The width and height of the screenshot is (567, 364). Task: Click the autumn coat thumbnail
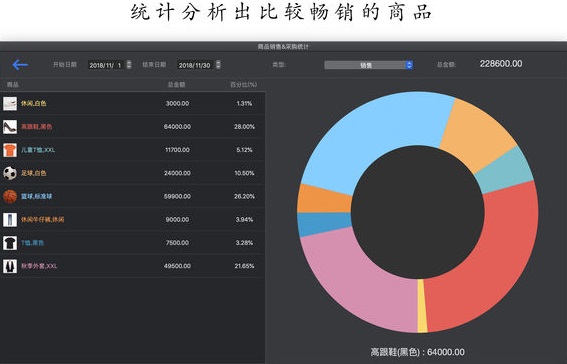tap(10, 266)
